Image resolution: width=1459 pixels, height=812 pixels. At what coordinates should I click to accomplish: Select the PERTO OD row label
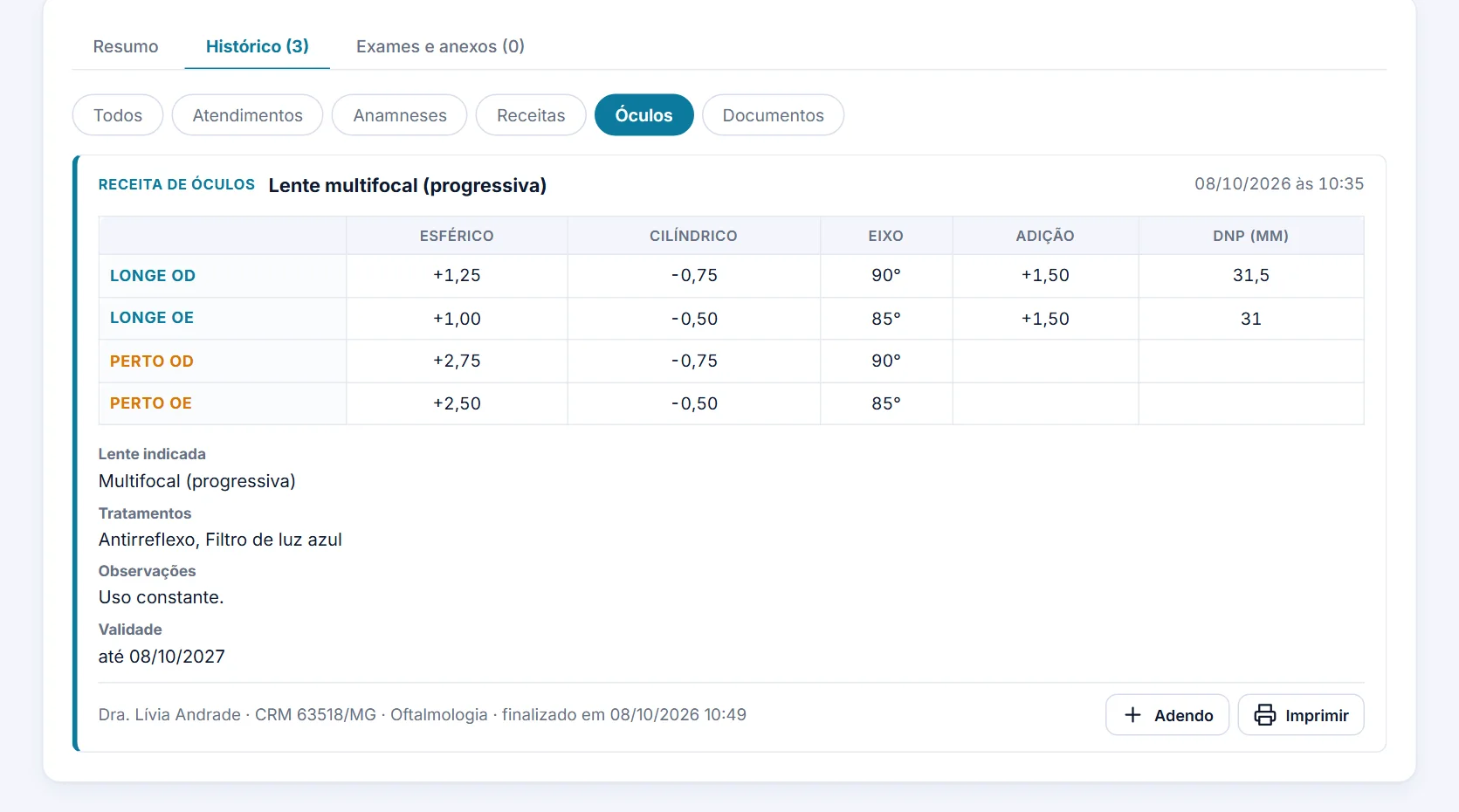152,361
